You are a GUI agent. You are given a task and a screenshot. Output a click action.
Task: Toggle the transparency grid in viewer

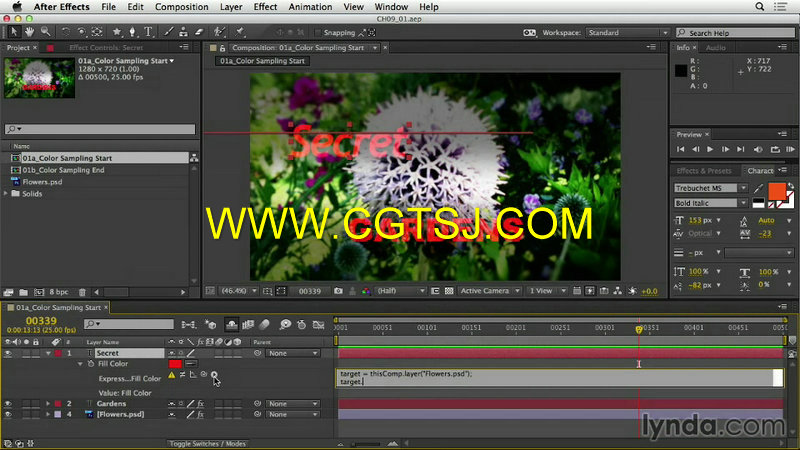[449, 291]
